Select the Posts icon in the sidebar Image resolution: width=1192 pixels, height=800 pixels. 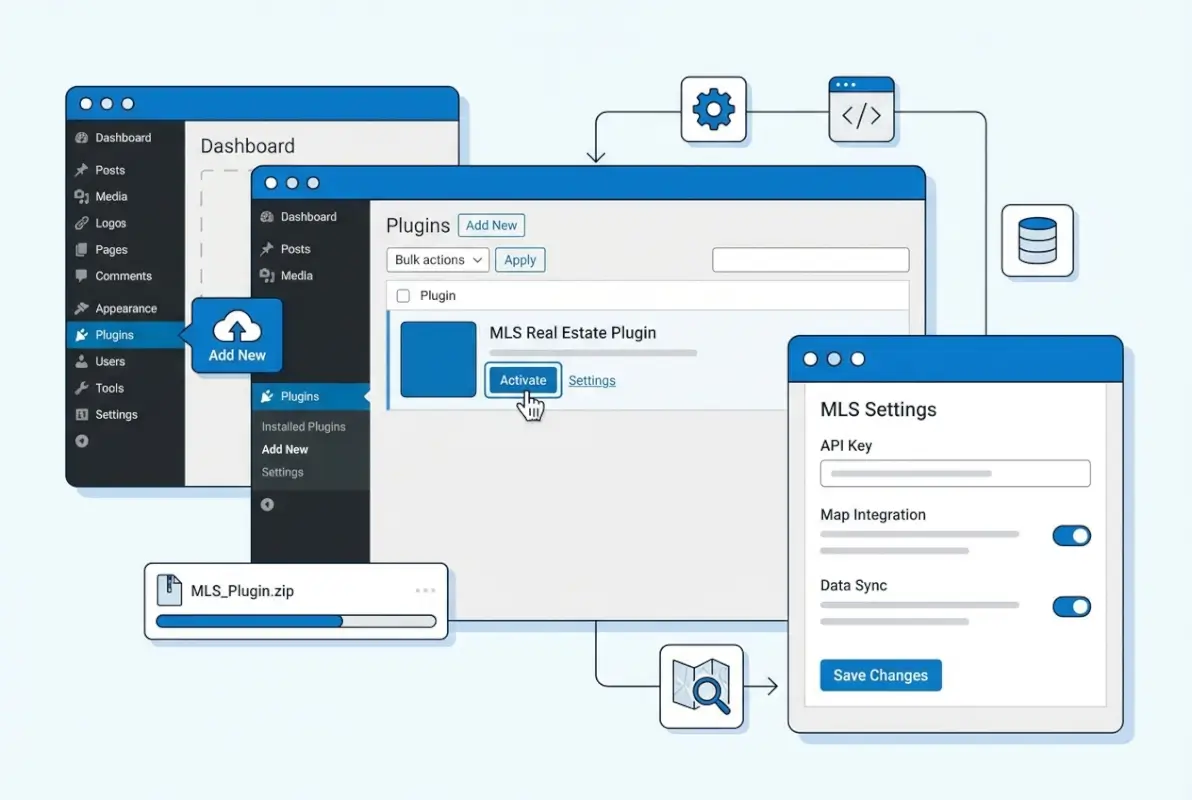click(x=83, y=170)
